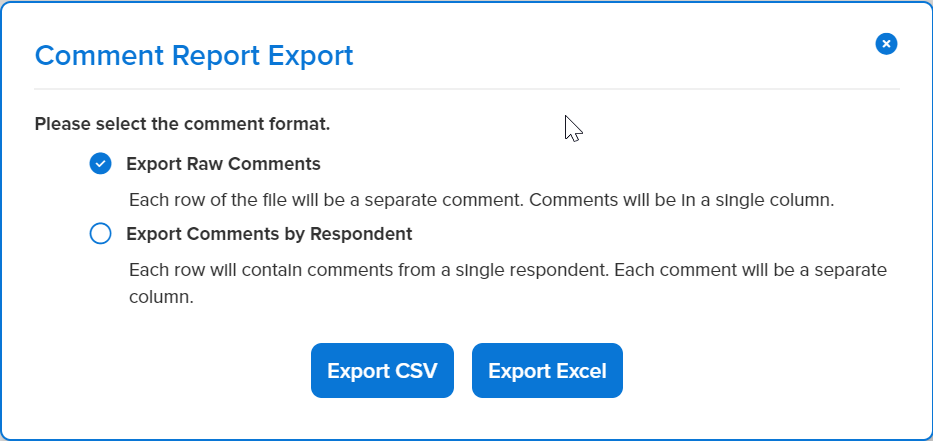
Task: Click the raw comments description sentence
Action: coord(481,199)
